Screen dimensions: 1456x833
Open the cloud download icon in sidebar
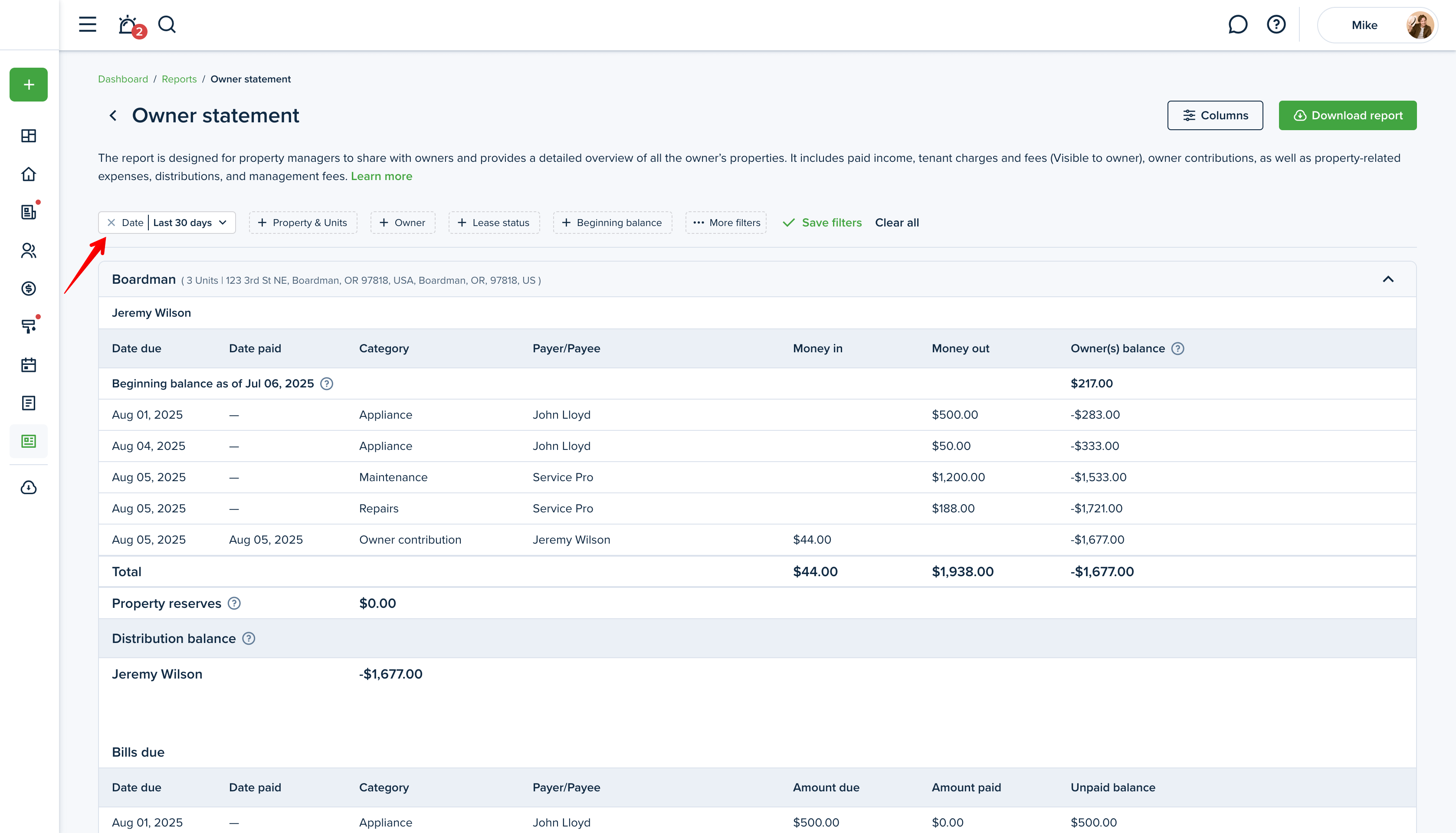click(x=29, y=488)
